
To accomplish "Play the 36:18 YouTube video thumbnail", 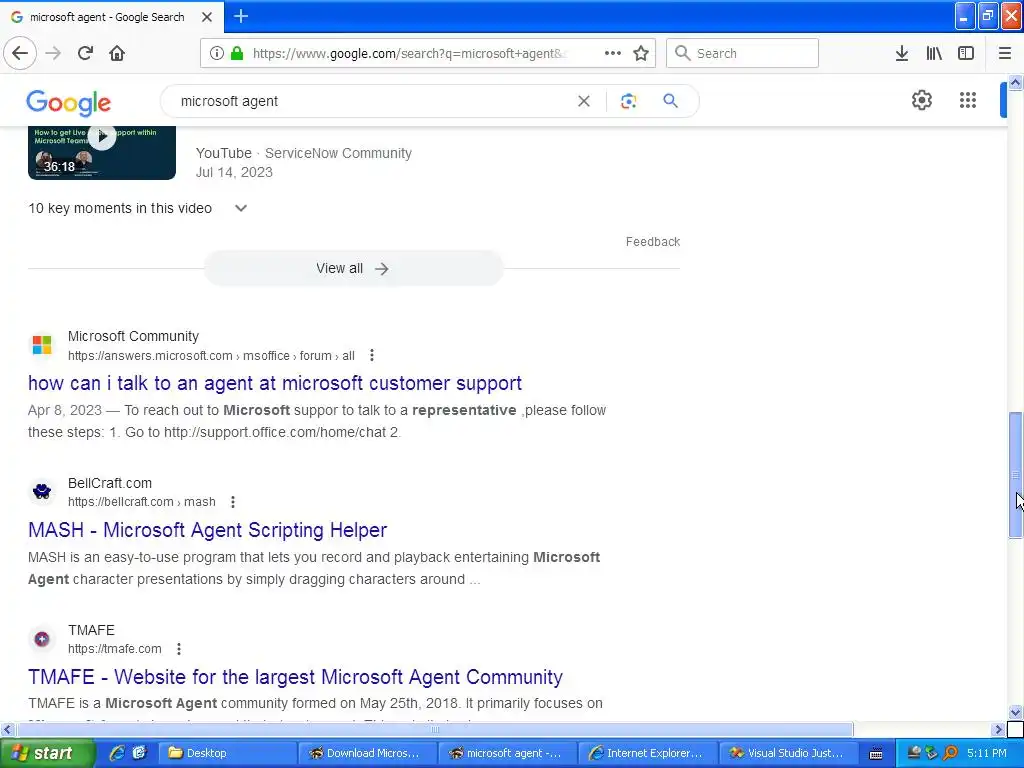I will tap(101, 153).
